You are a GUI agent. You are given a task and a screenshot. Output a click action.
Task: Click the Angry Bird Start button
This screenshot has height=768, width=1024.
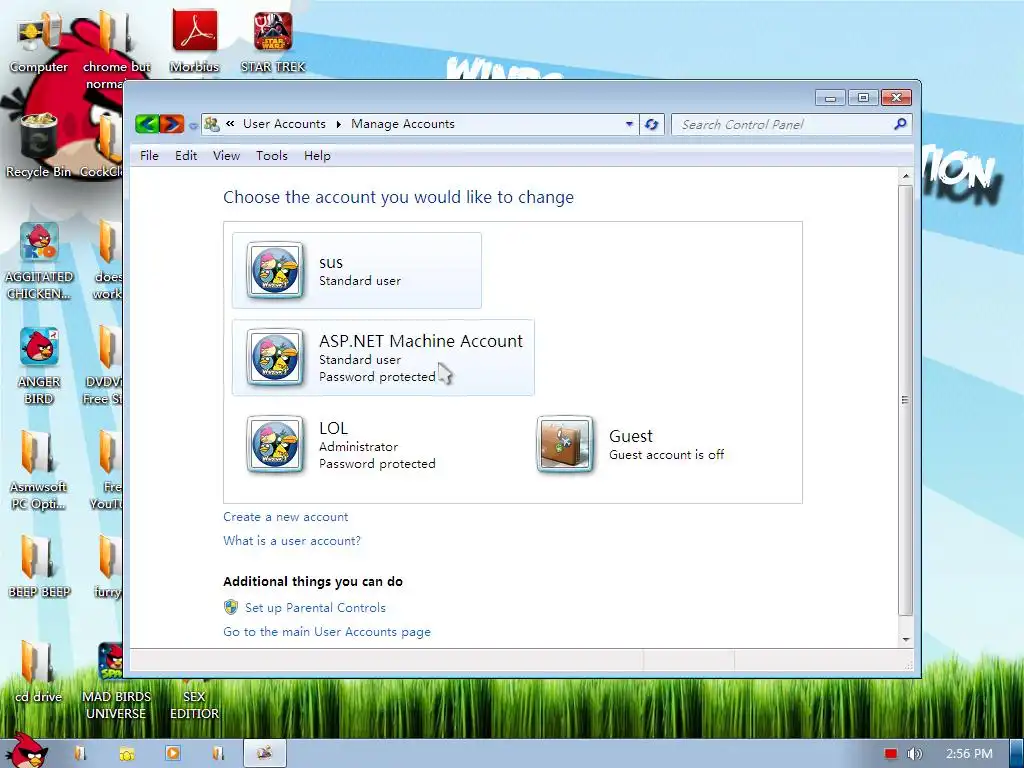click(27, 751)
